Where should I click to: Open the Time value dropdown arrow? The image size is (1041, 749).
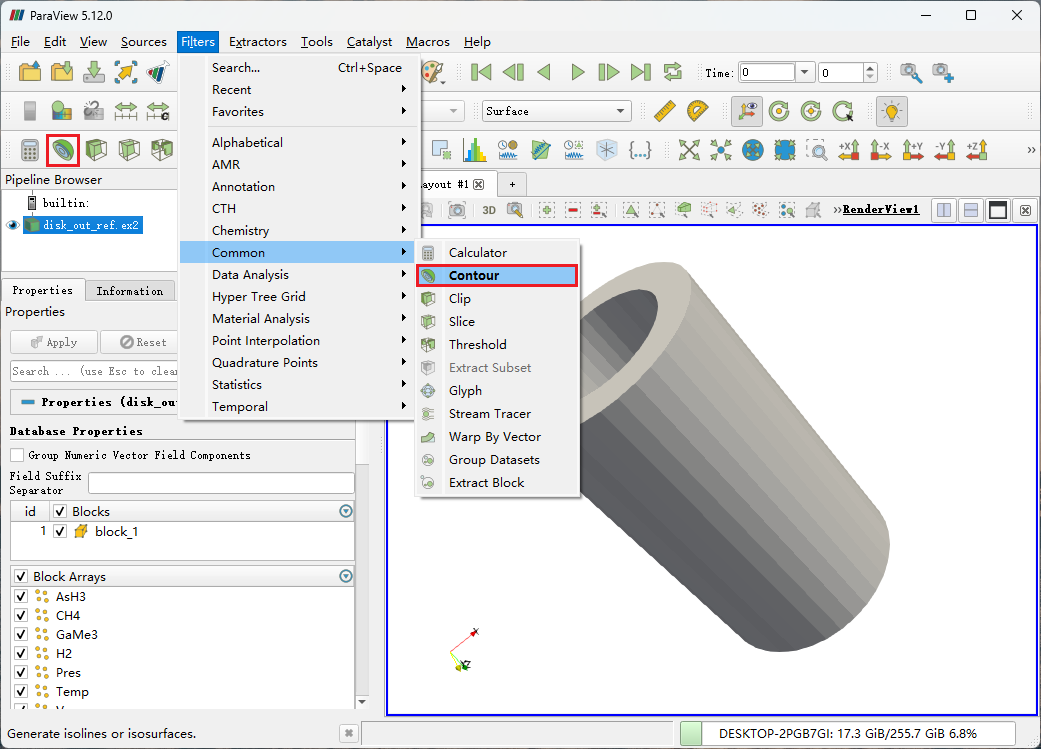(x=805, y=72)
